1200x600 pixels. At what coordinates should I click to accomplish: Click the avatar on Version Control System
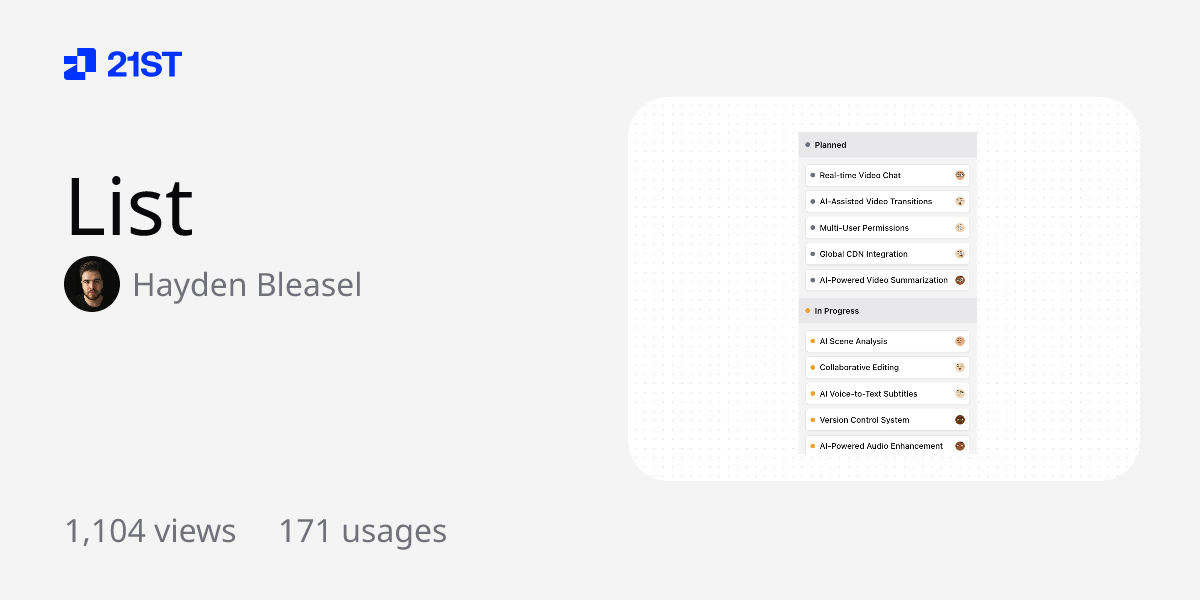pos(959,419)
